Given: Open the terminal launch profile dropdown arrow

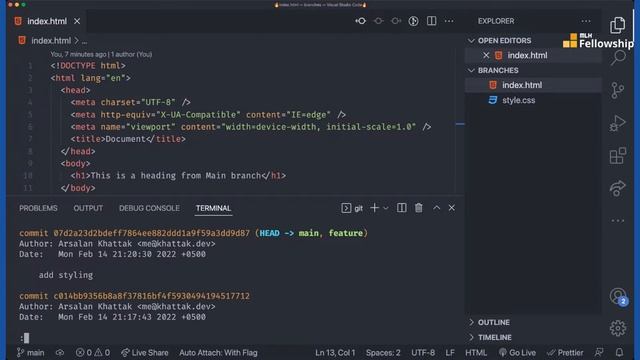Looking at the screenshot, I should (x=385, y=208).
